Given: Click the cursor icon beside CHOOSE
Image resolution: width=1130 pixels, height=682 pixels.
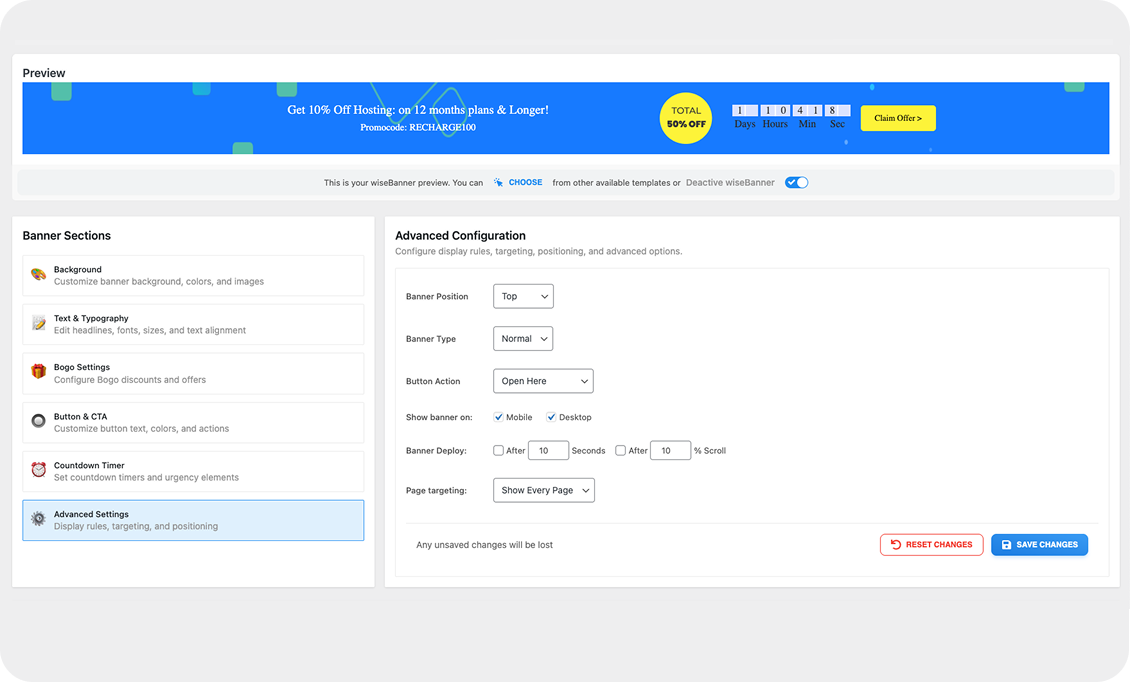Looking at the screenshot, I should pyautogui.click(x=498, y=183).
